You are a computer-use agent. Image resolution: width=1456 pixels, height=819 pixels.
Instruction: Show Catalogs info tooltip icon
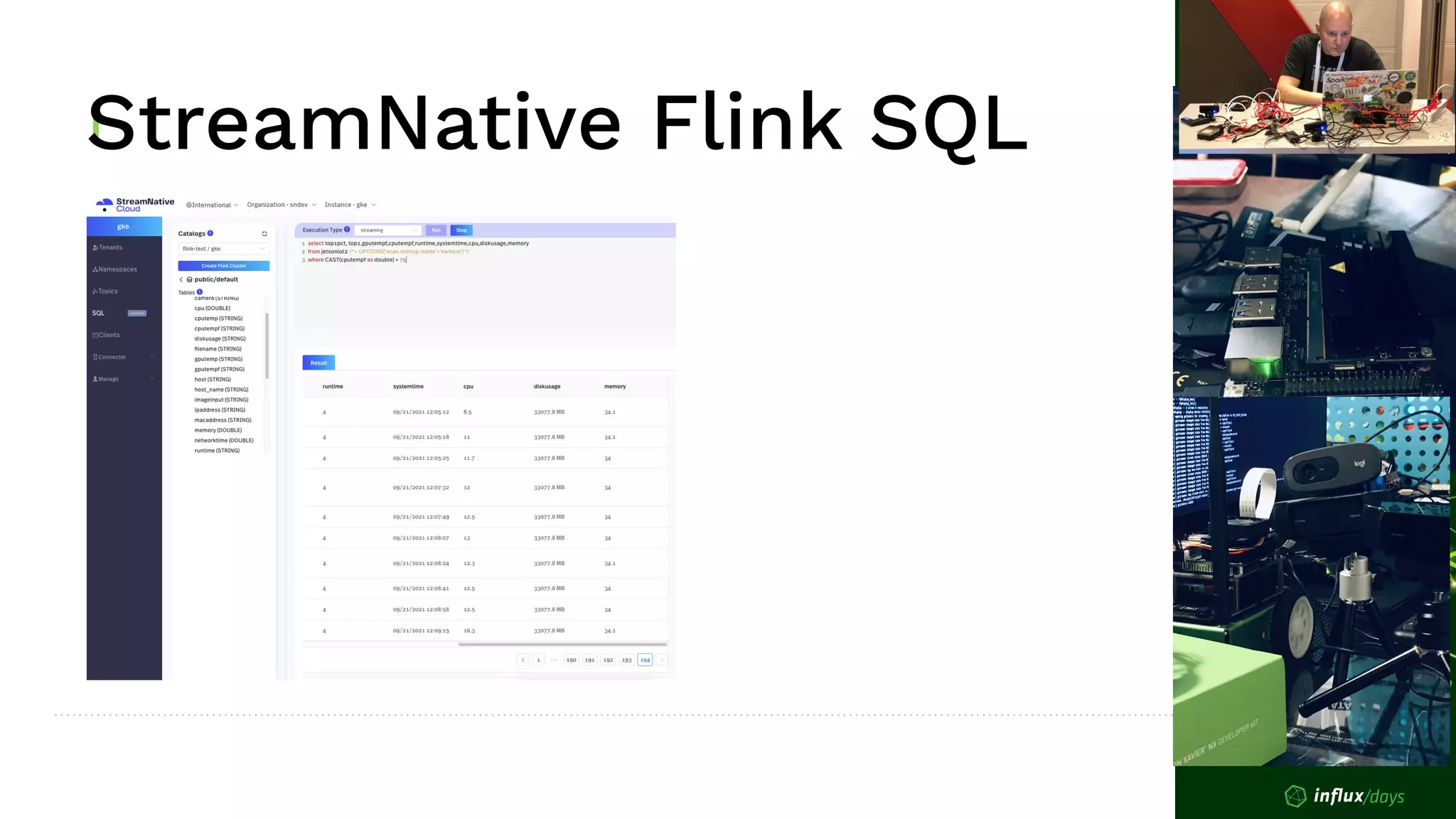[210, 233]
